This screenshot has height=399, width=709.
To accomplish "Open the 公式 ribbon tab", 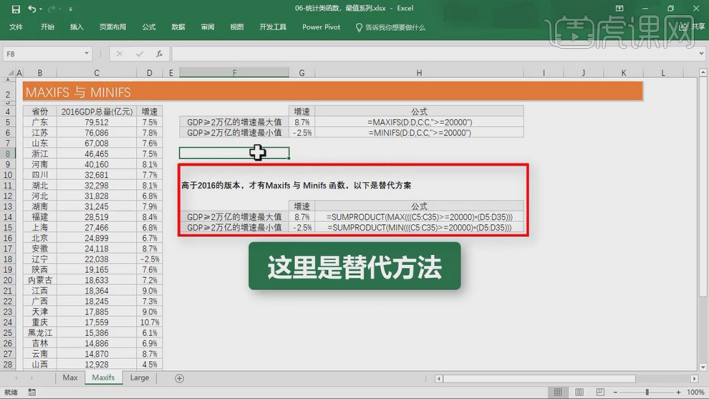I will [149, 27].
